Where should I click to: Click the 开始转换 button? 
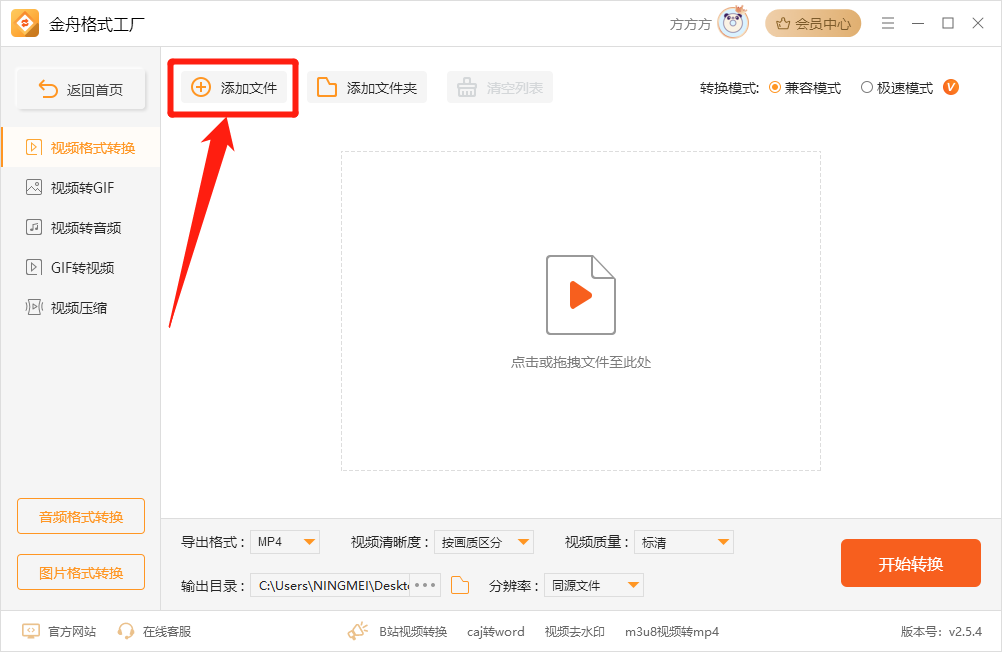(x=910, y=564)
